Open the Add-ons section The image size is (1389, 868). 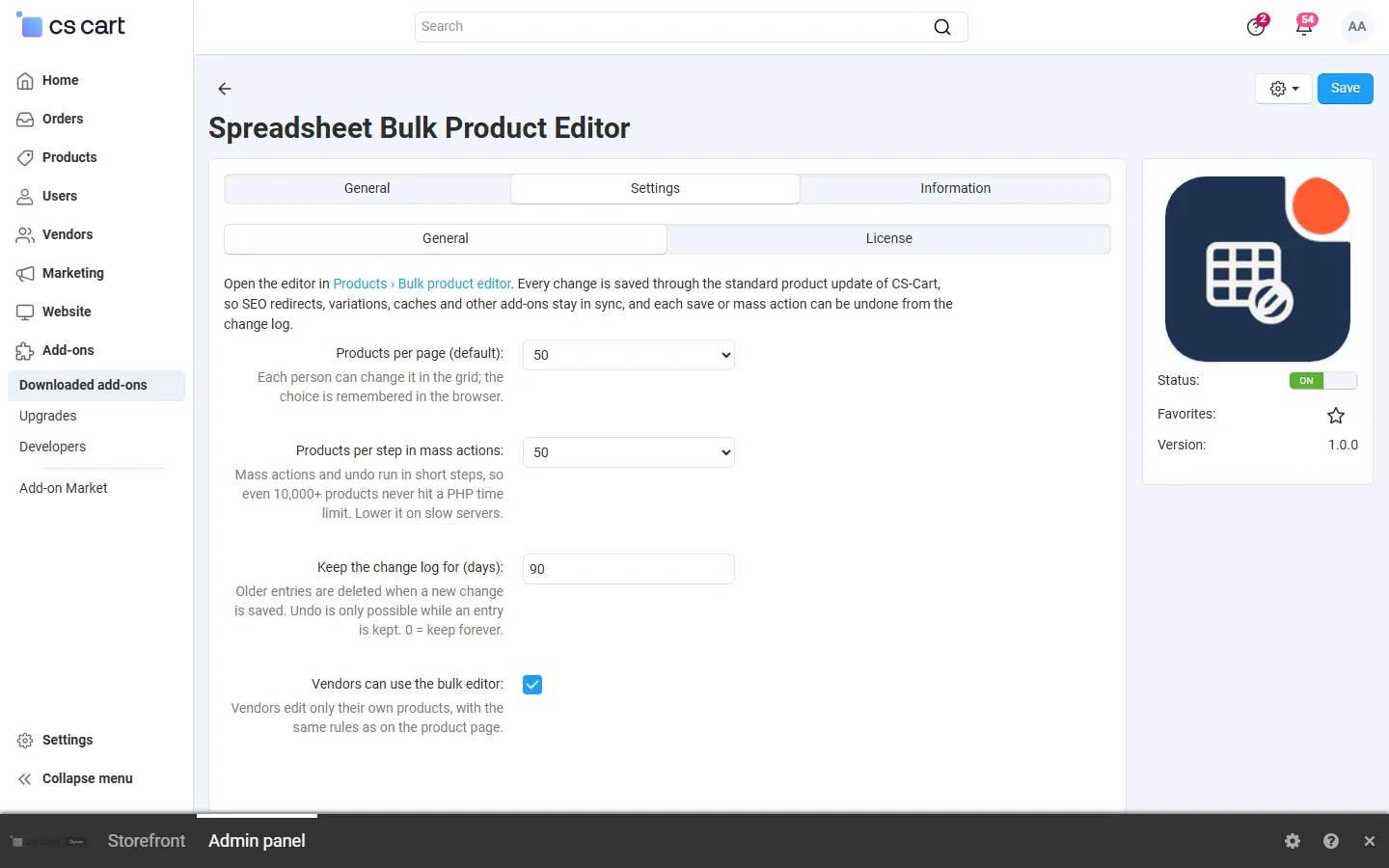68,350
